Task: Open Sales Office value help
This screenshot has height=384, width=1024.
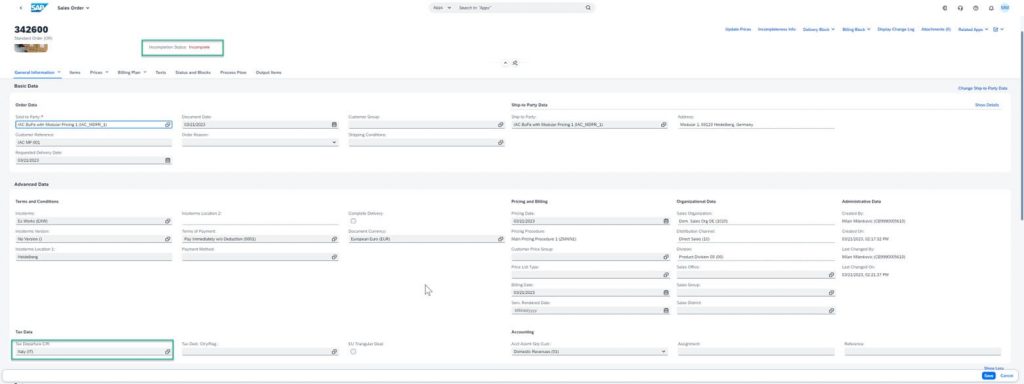Action: click(x=831, y=275)
